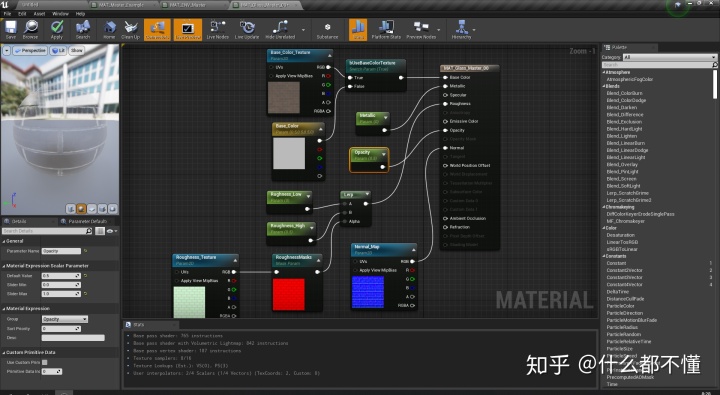
Task: Click the Emissive Color input pin
Action: pyautogui.click(x=445, y=121)
